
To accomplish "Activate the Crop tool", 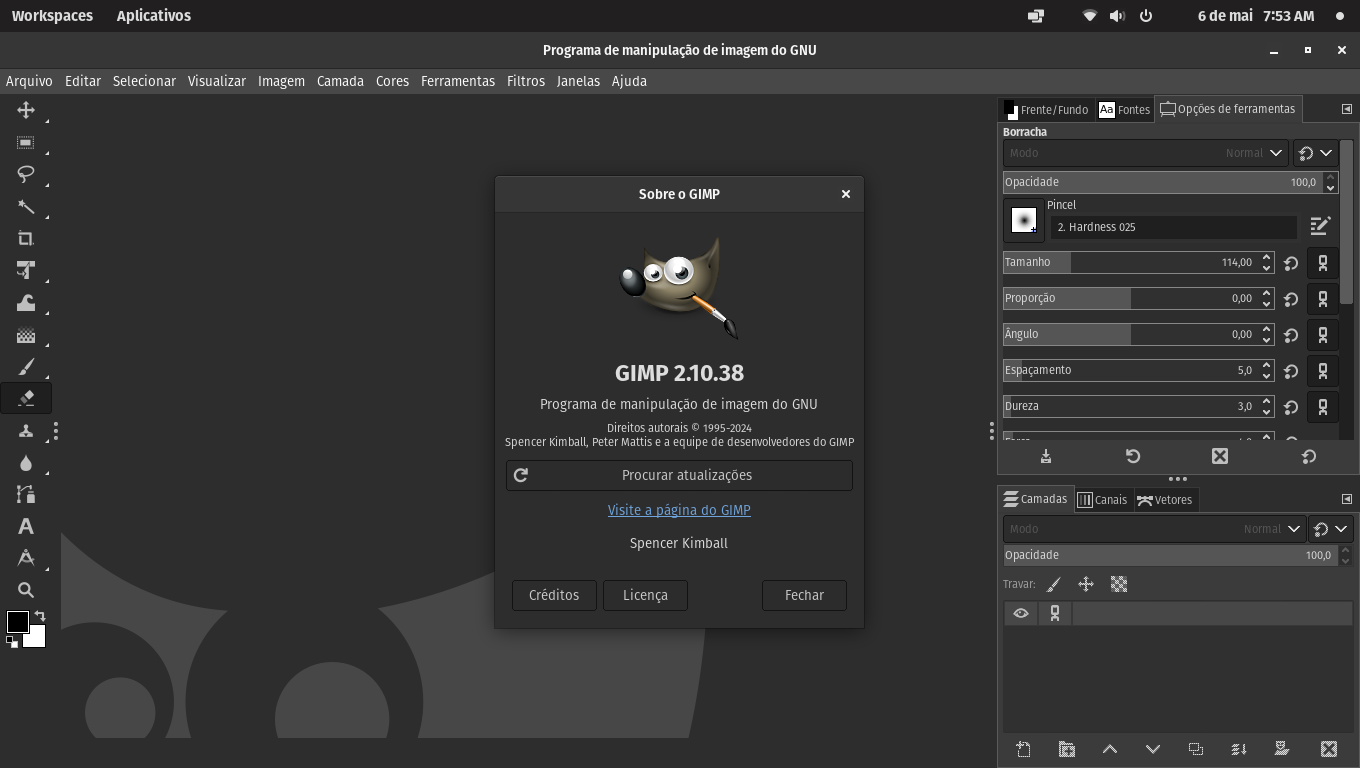I will coord(25,239).
